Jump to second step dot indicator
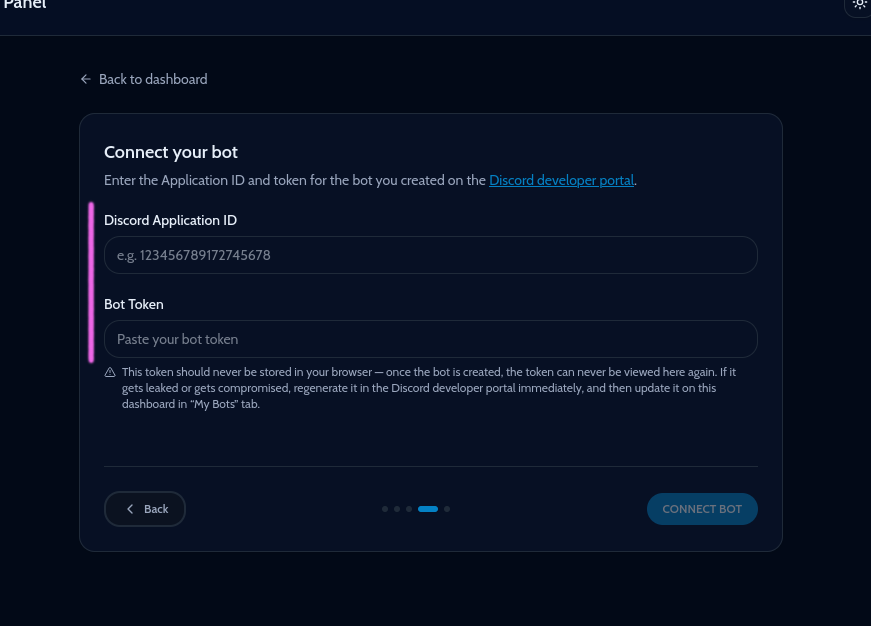871x626 pixels. click(397, 509)
